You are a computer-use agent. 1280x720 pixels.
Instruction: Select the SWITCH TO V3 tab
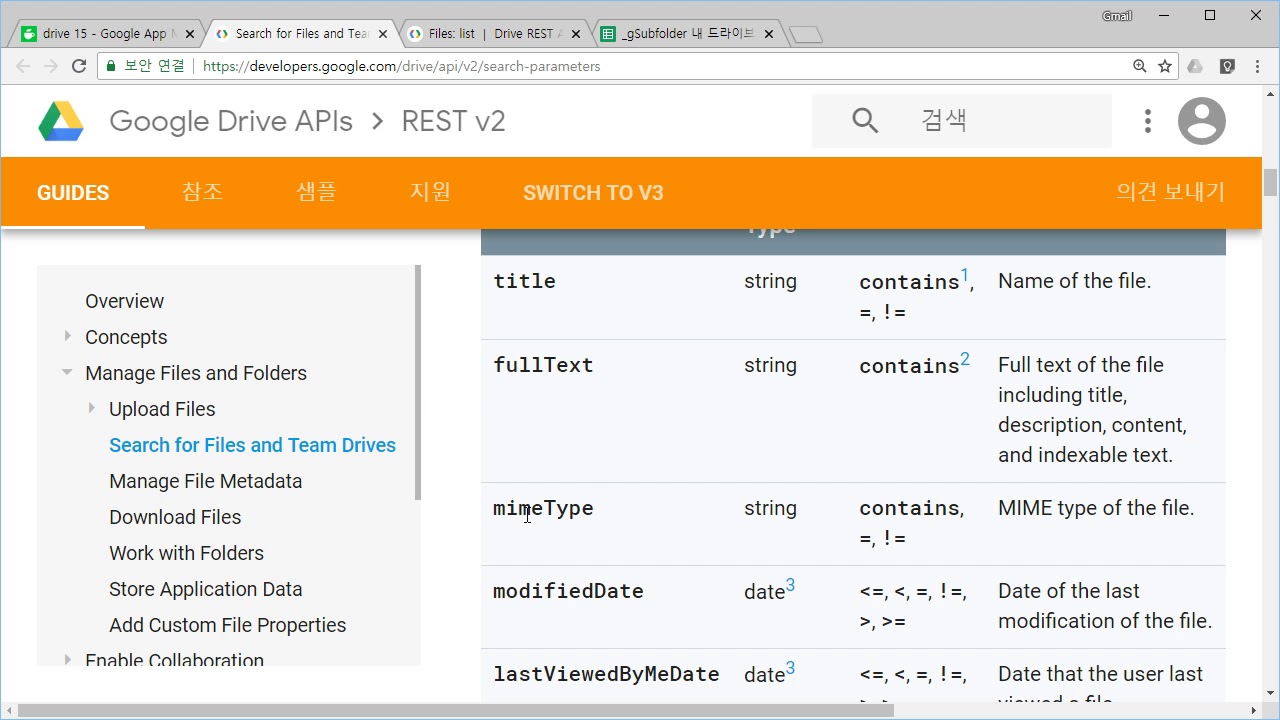pos(593,193)
